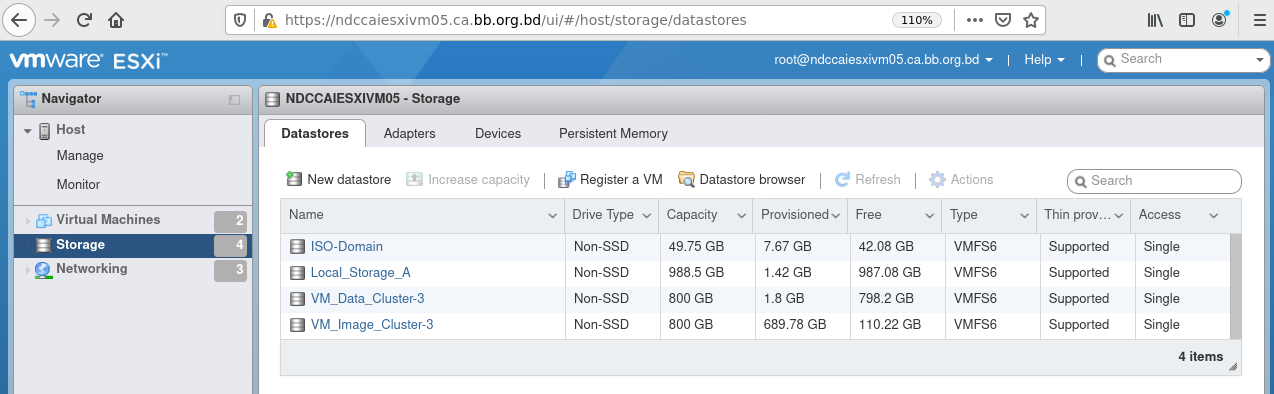This screenshot has height=394, width=1274.
Task: Open the Free column dropdown arrow
Action: click(930, 216)
